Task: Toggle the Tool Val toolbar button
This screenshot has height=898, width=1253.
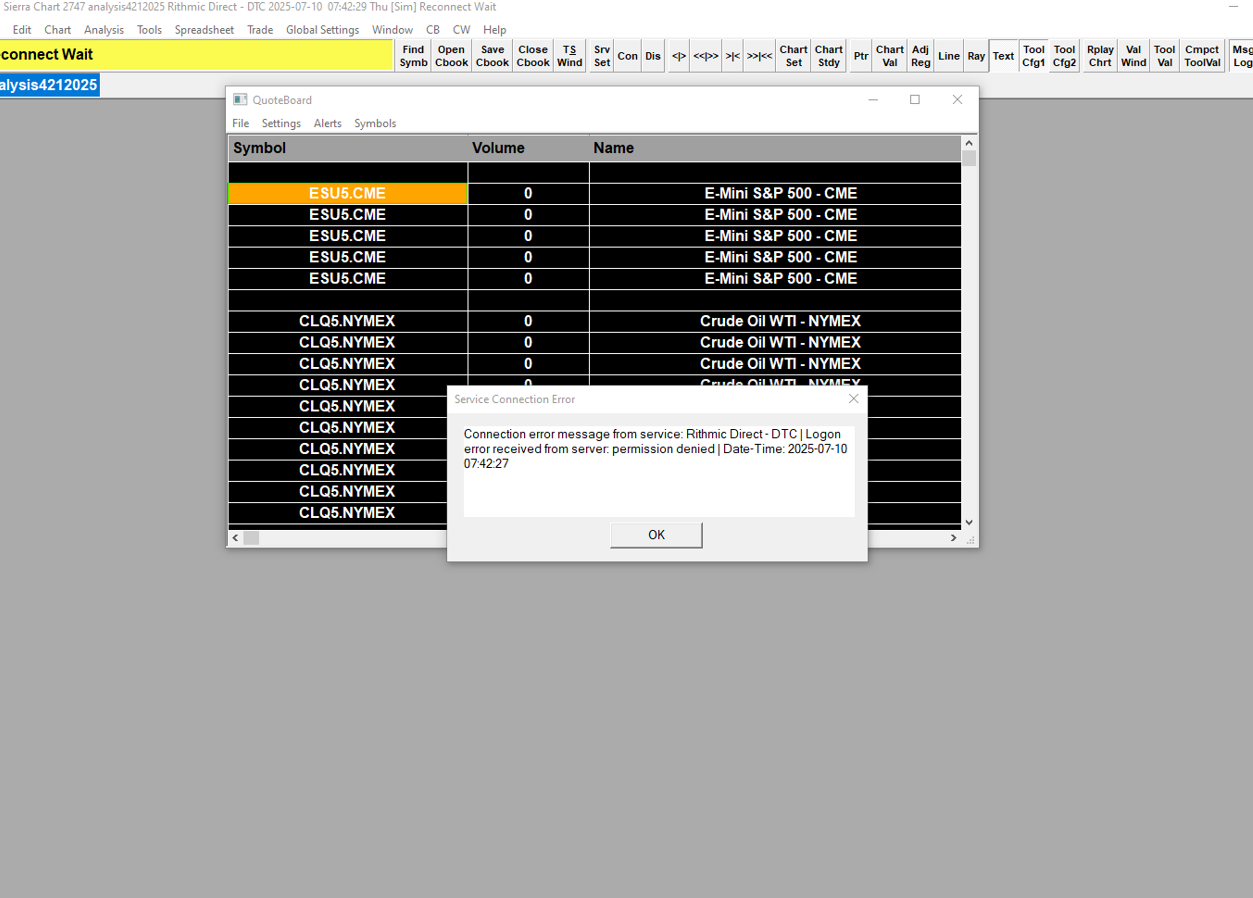Action: pyautogui.click(x=1165, y=56)
